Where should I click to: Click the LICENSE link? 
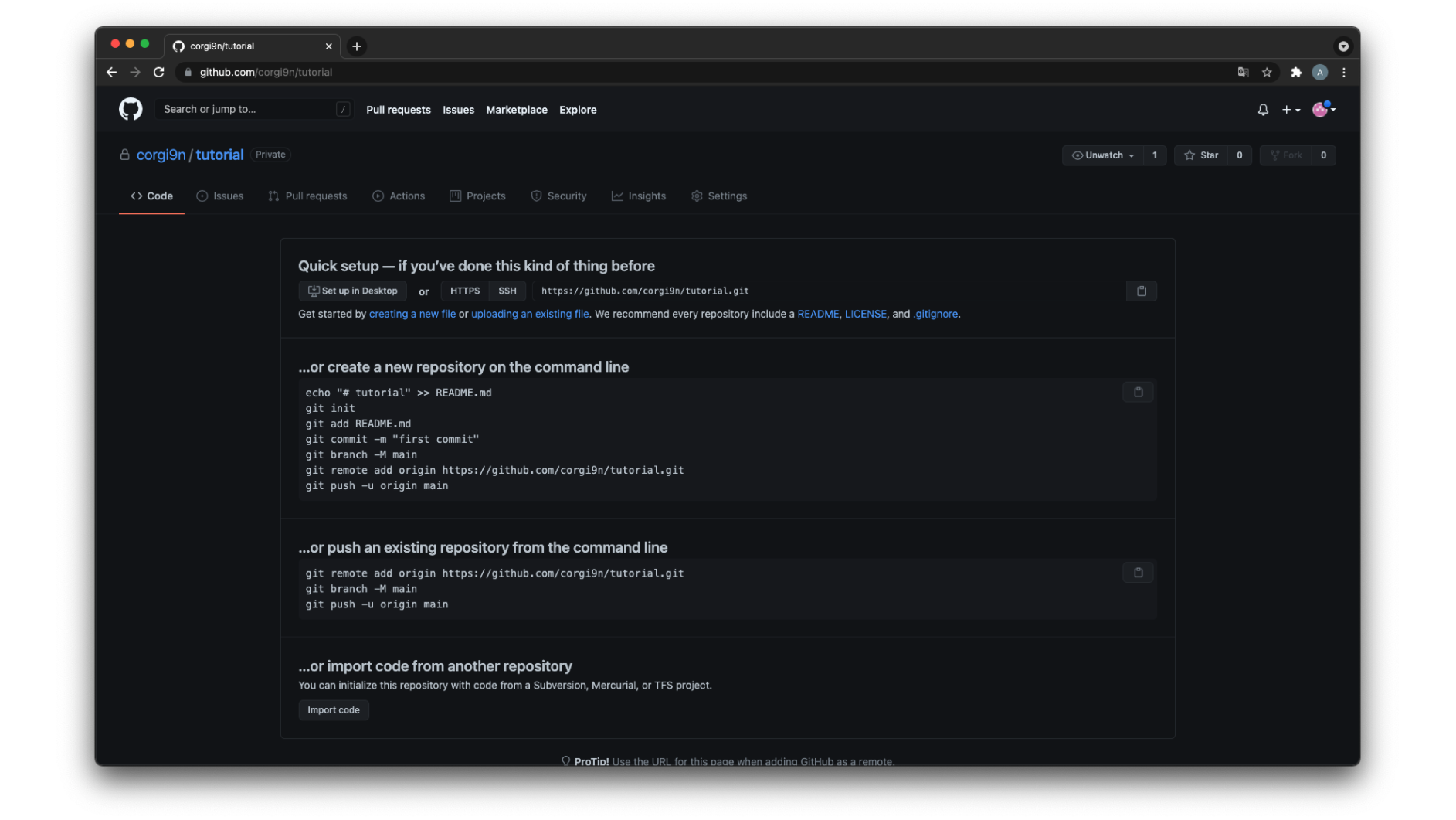coord(865,314)
